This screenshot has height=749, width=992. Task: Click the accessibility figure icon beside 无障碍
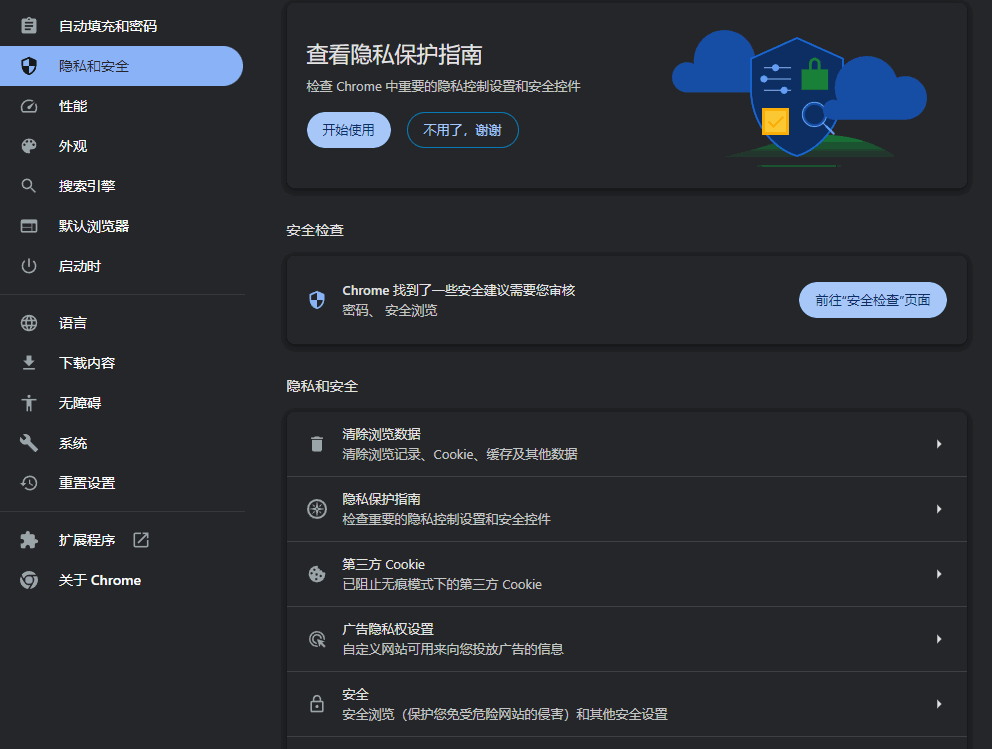[x=29, y=403]
